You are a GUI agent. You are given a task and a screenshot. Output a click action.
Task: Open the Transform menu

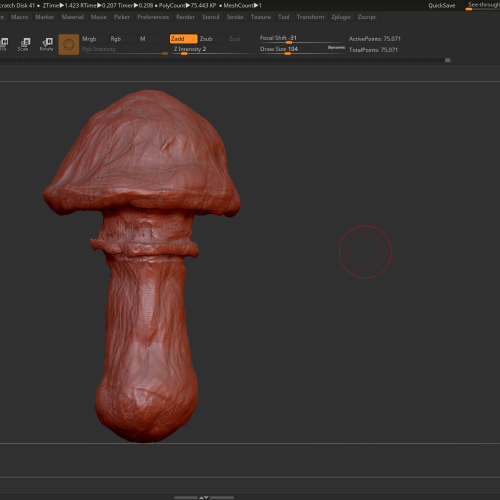(x=310, y=17)
